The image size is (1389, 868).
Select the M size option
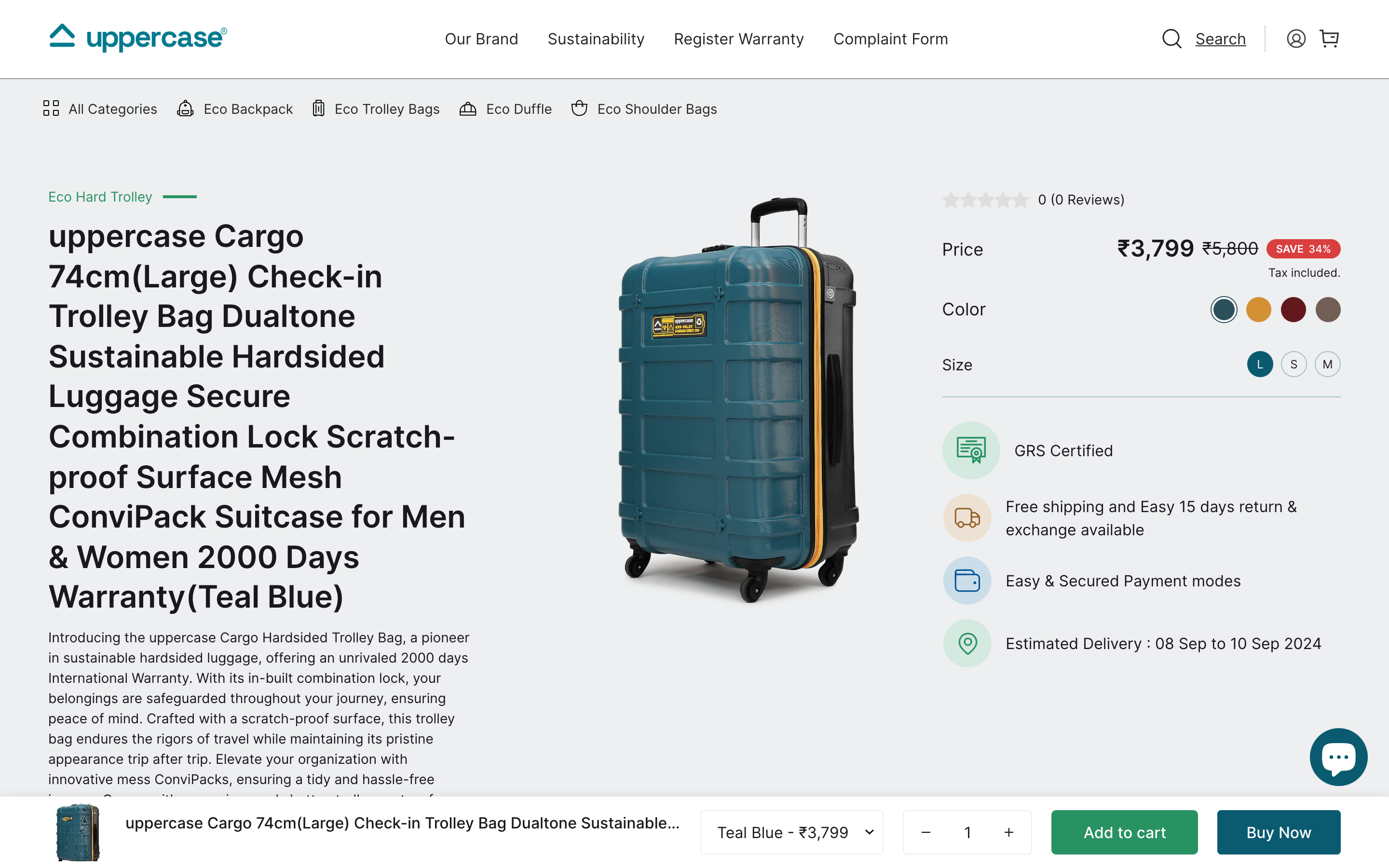click(1327, 364)
